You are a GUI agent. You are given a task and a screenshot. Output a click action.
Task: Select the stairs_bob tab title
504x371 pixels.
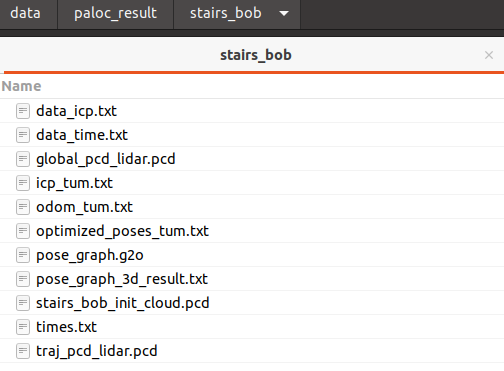[256, 55]
